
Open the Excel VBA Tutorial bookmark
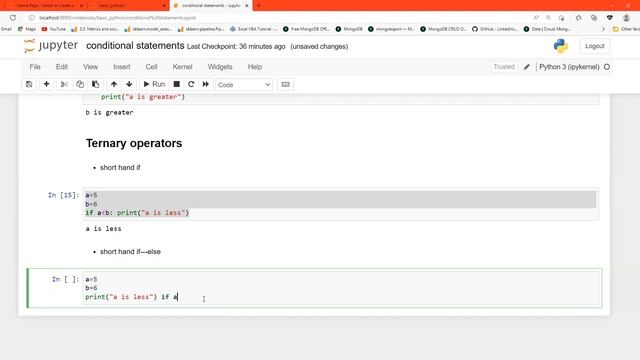[253, 29]
